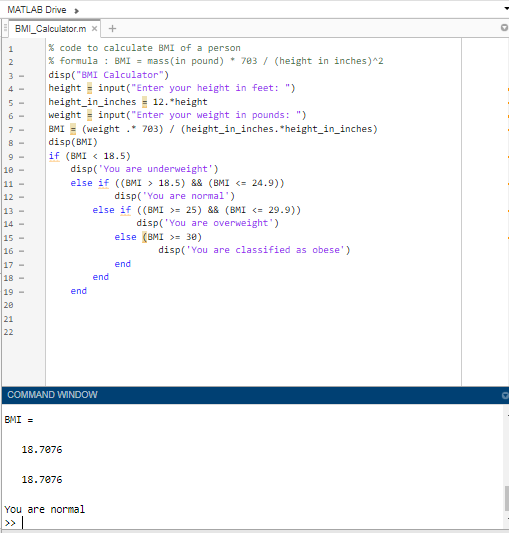Image resolution: width=509 pixels, height=533 pixels.
Task: Click the height_in_inches variable on line 5
Action: click(92, 102)
